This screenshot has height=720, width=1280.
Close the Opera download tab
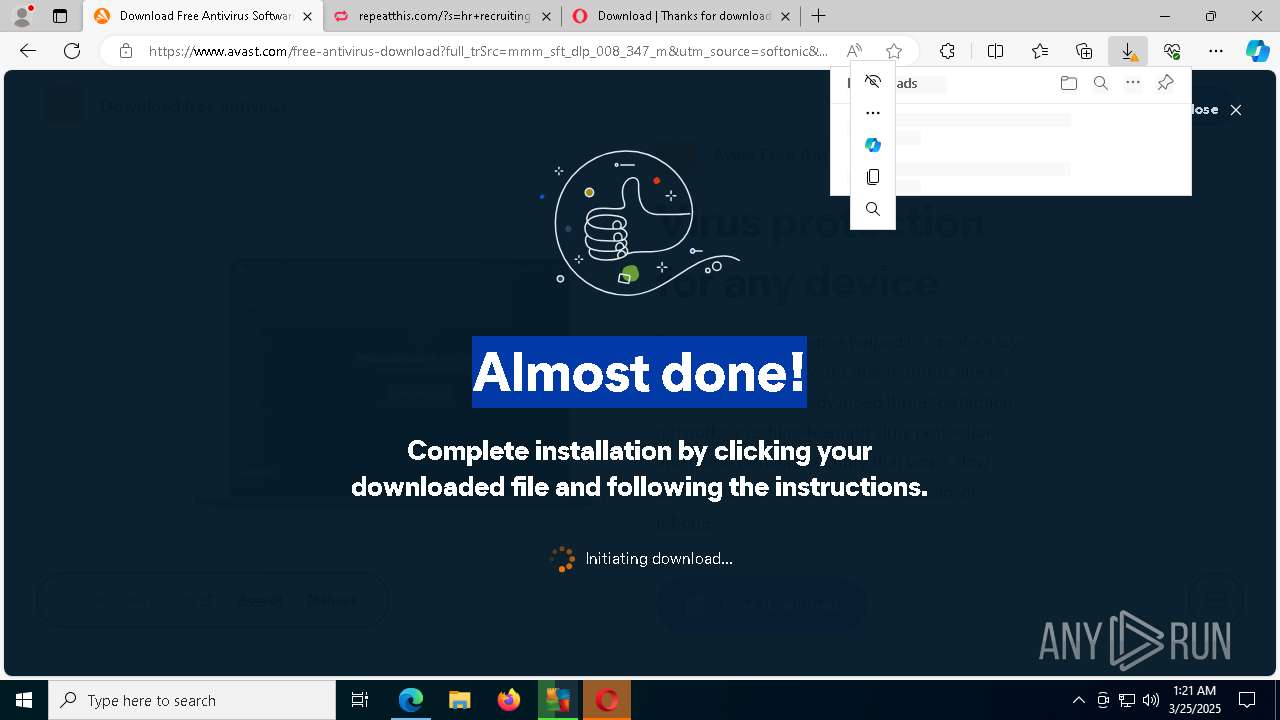pos(785,16)
